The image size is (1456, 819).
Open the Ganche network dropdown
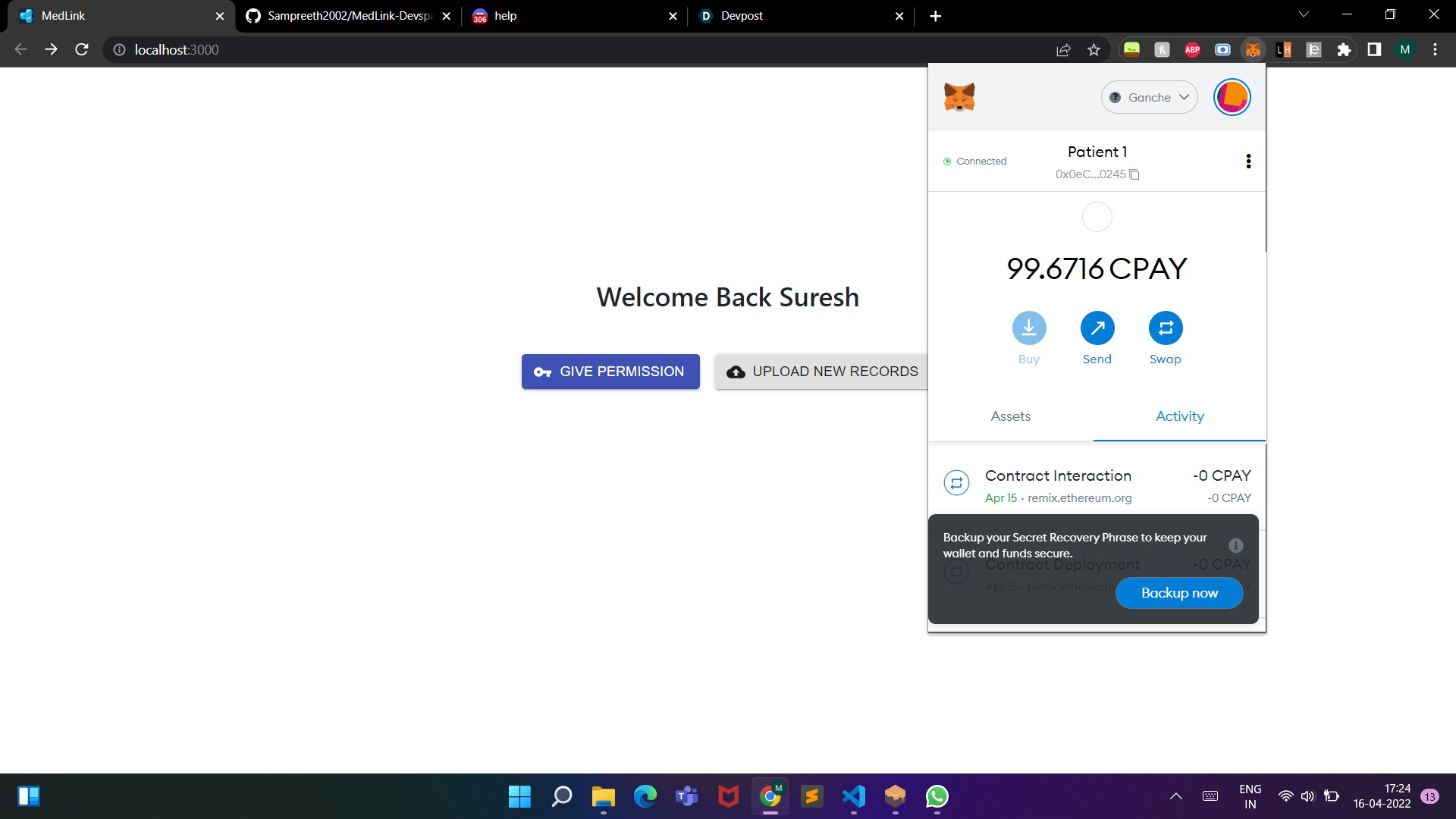tap(1149, 97)
